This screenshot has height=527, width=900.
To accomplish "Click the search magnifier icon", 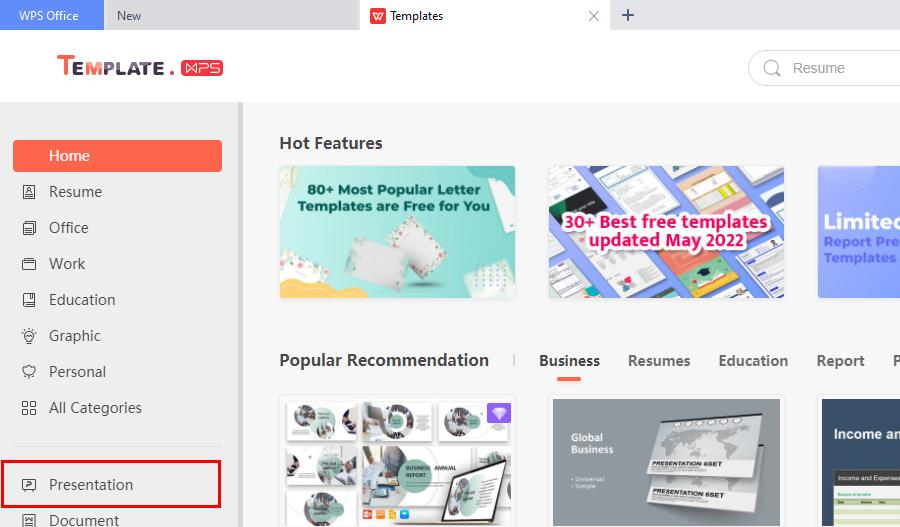I will tap(772, 68).
